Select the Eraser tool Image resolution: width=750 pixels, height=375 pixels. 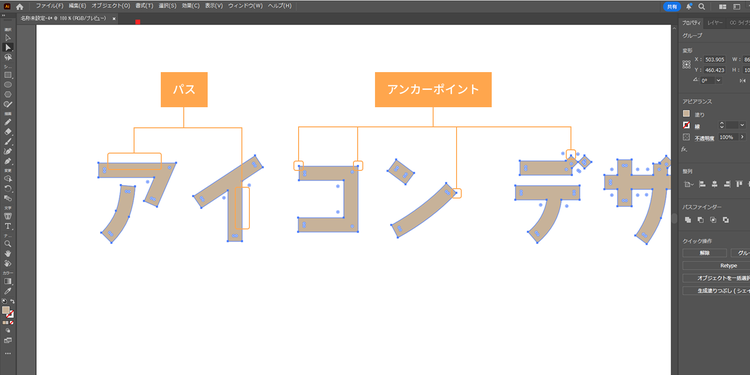point(8,132)
